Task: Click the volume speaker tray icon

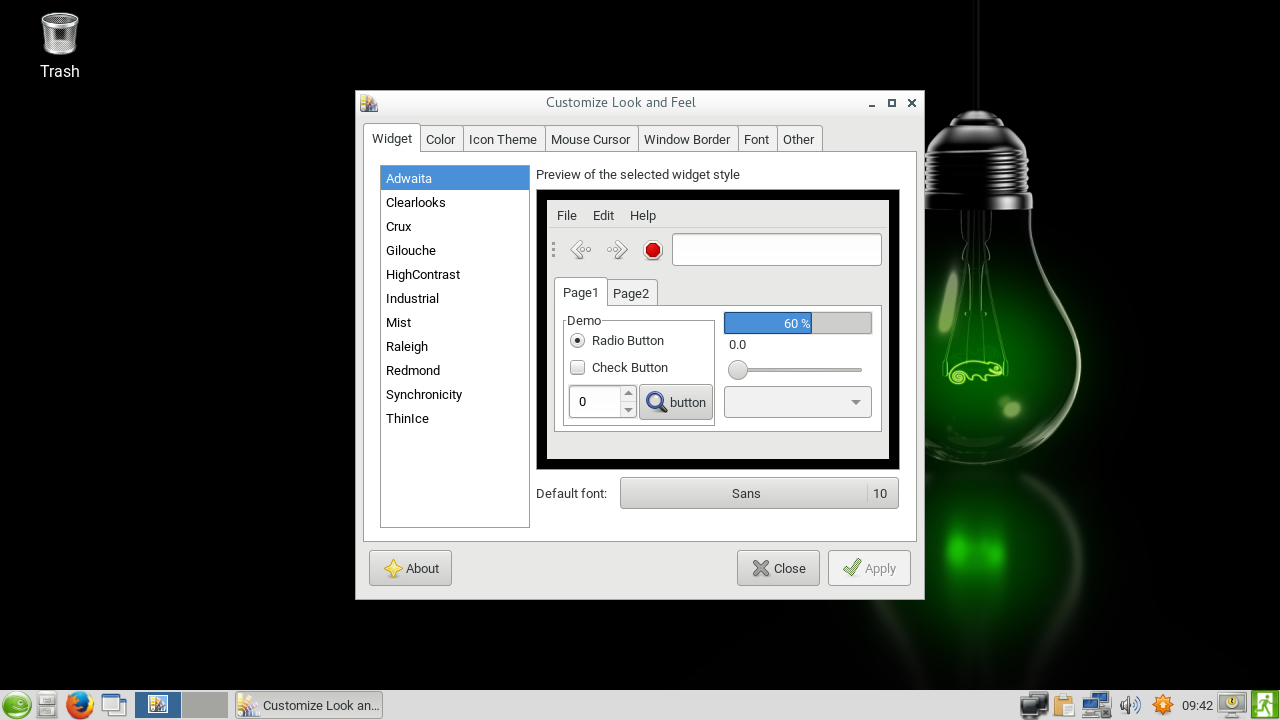Action: pyautogui.click(x=1130, y=705)
